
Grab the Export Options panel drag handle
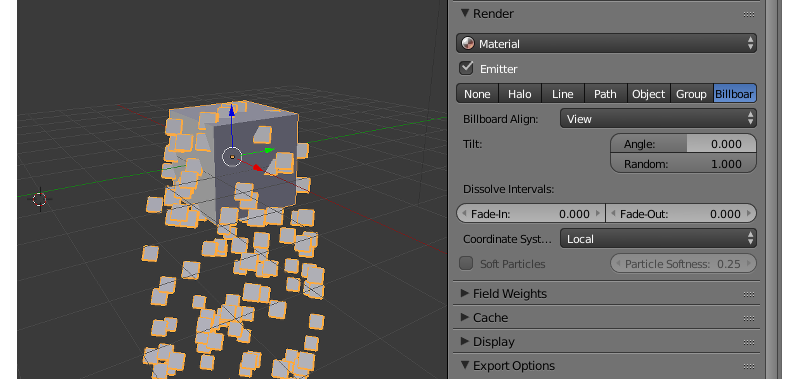[x=748, y=366]
